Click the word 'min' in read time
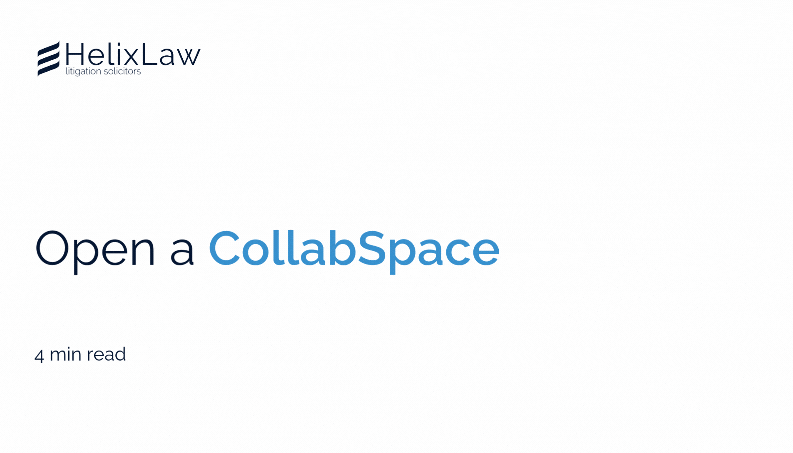The image size is (793, 453). point(65,354)
